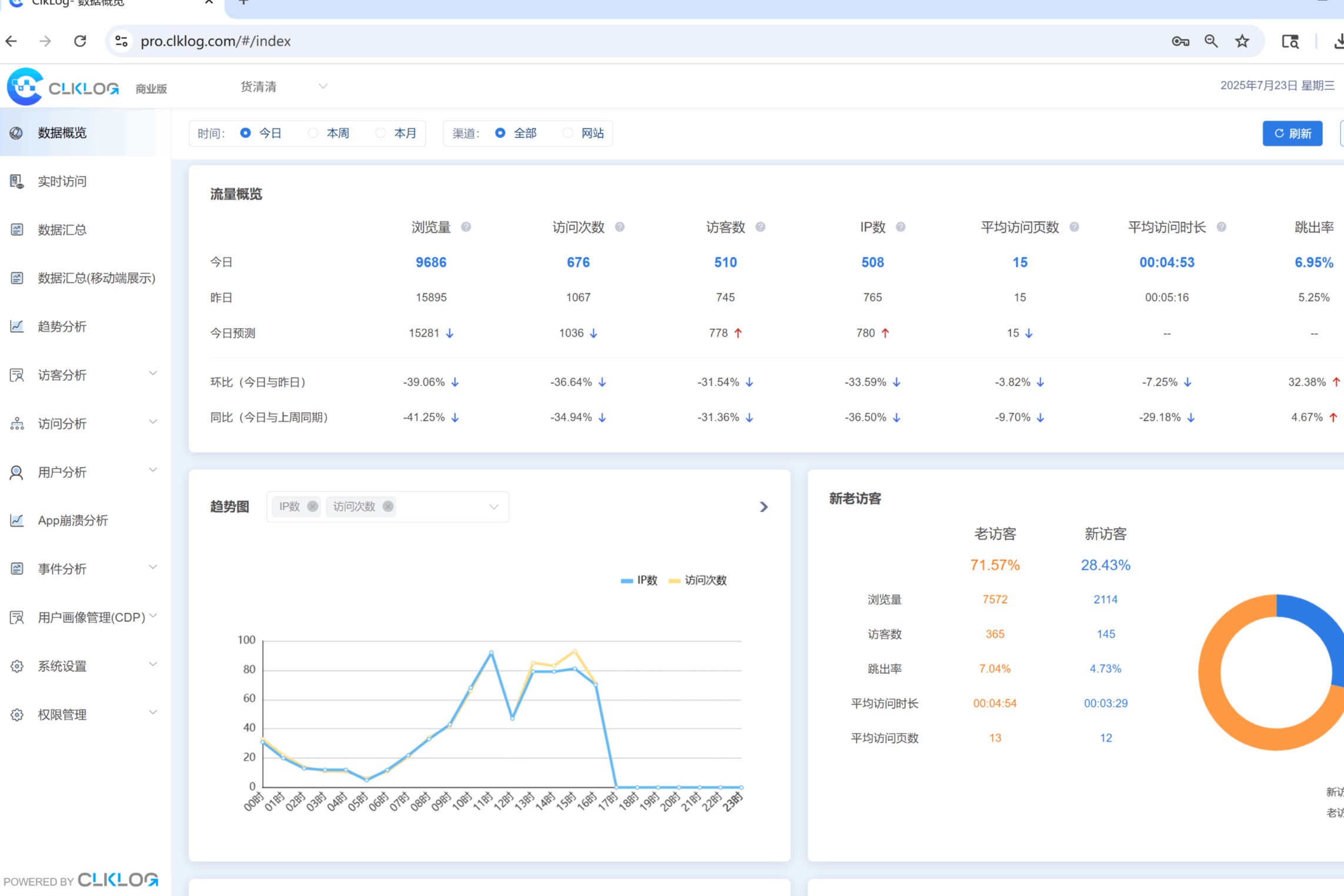Open the trend chart metrics dropdown arrow
The image size is (1344, 896).
pos(494,507)
